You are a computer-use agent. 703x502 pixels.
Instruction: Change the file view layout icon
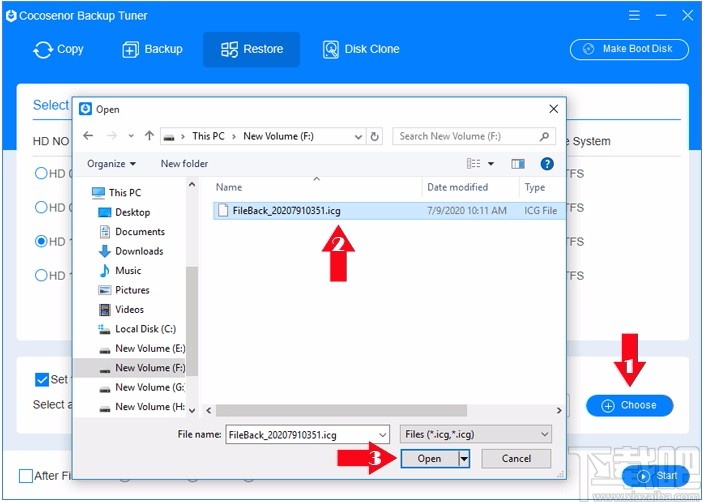(473, 164)
